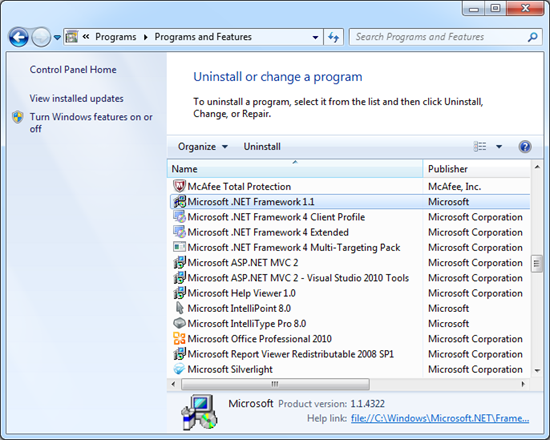Click the Back navigation arrow button
Screen dimensions: 550x440
[18, 37]
